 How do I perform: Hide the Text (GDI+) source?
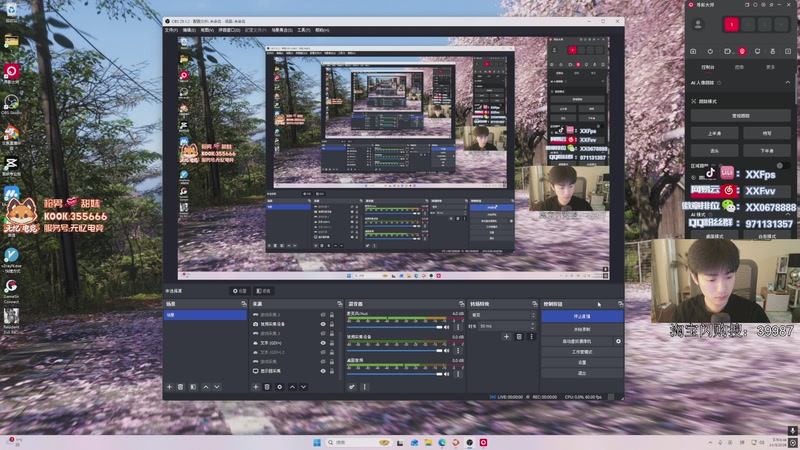(x=323, y=343)
